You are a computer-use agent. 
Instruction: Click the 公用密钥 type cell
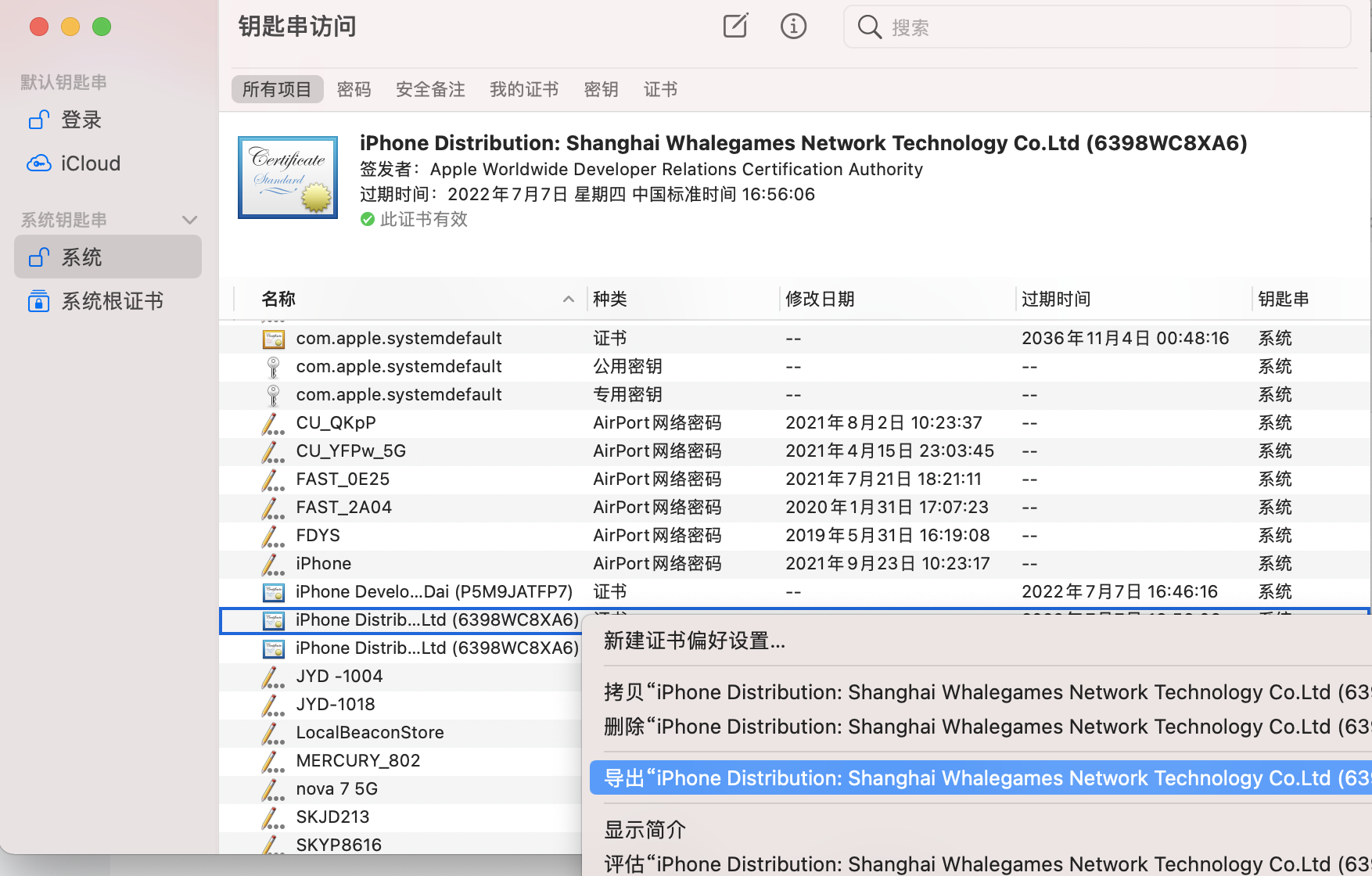point(627,366)
